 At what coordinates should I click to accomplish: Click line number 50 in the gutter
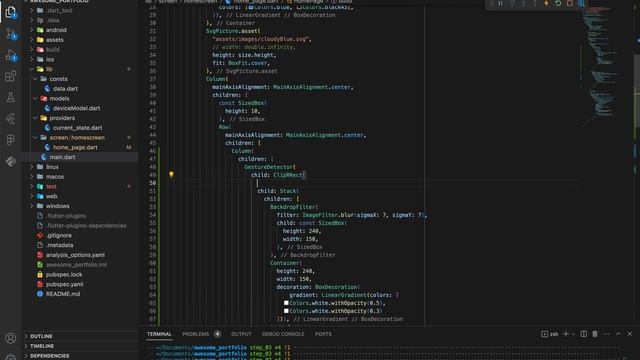[153, 183]
